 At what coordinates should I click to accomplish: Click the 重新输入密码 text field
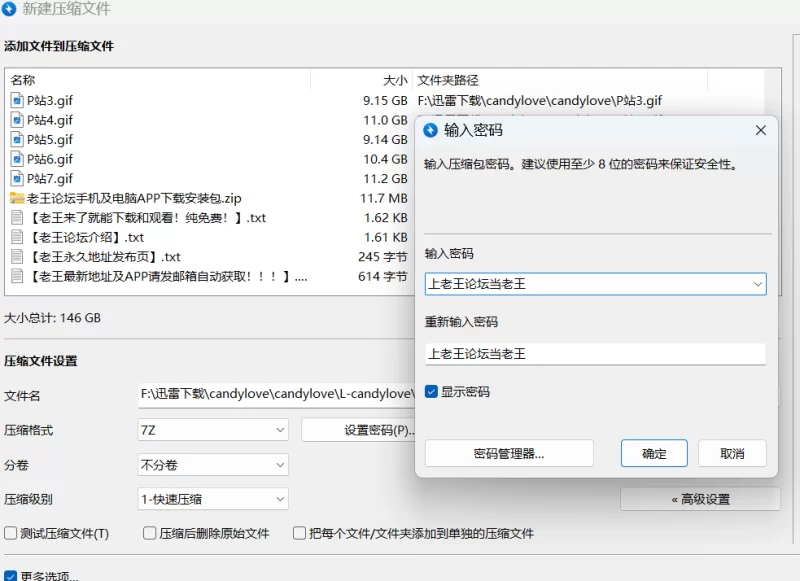coord(595,354)
